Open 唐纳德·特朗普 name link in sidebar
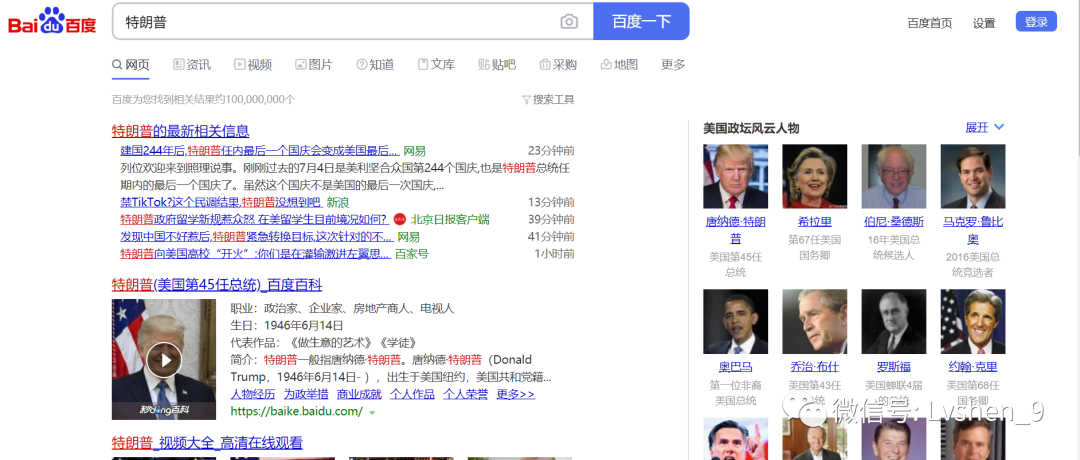 point(736,231)
